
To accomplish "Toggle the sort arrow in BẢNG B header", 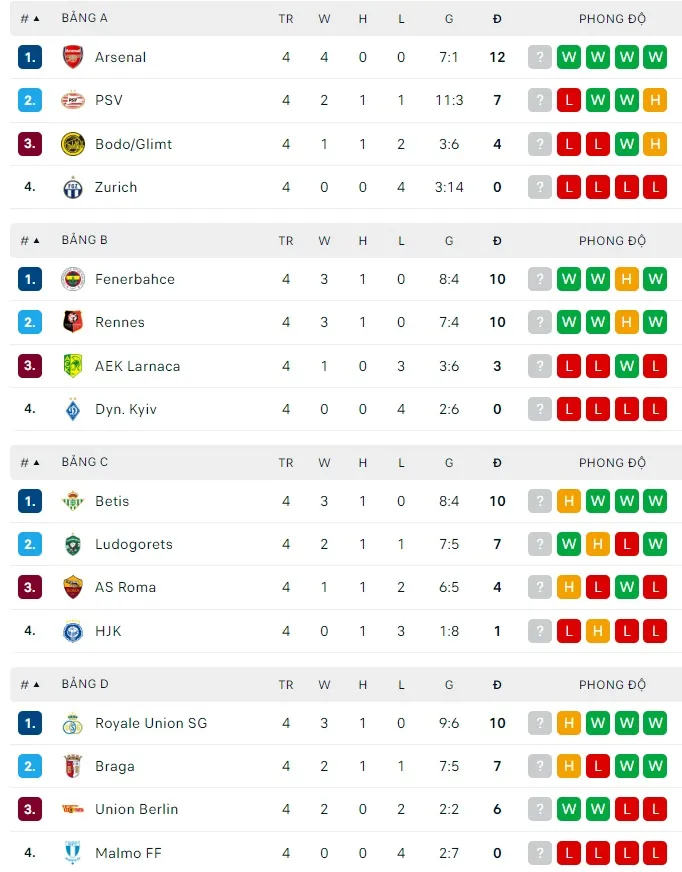I will pyautogui.click(x=36, y=240).
